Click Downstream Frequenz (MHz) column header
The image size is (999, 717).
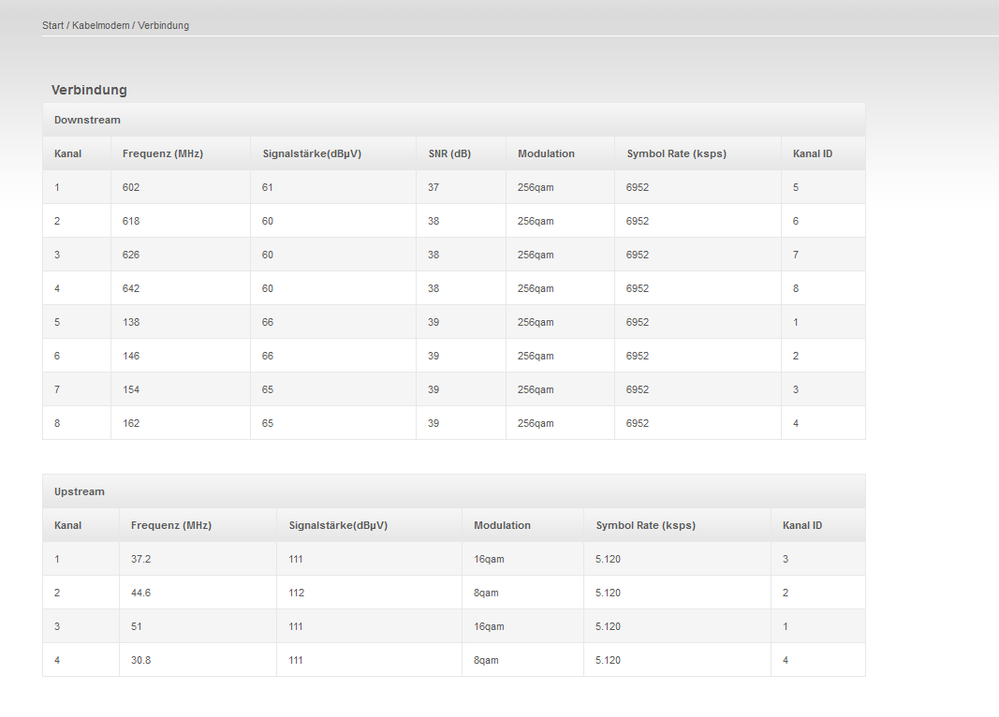(x=162, y=154)
